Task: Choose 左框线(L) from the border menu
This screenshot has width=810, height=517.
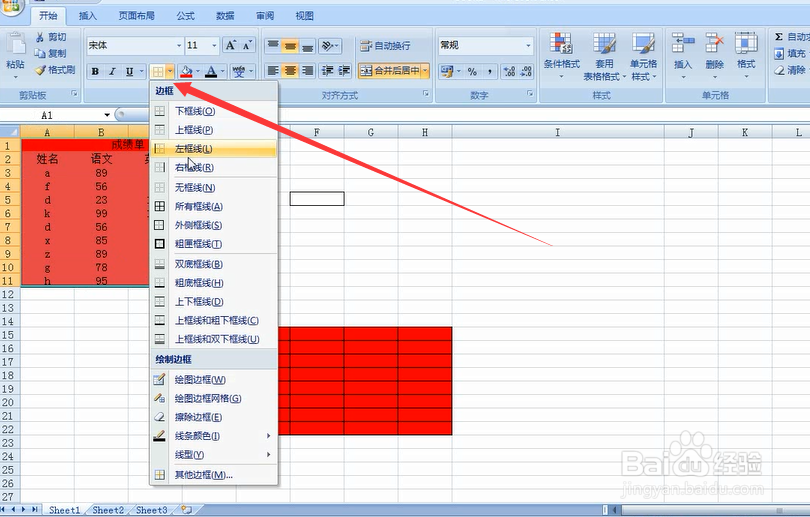Action: pos(214,149)
